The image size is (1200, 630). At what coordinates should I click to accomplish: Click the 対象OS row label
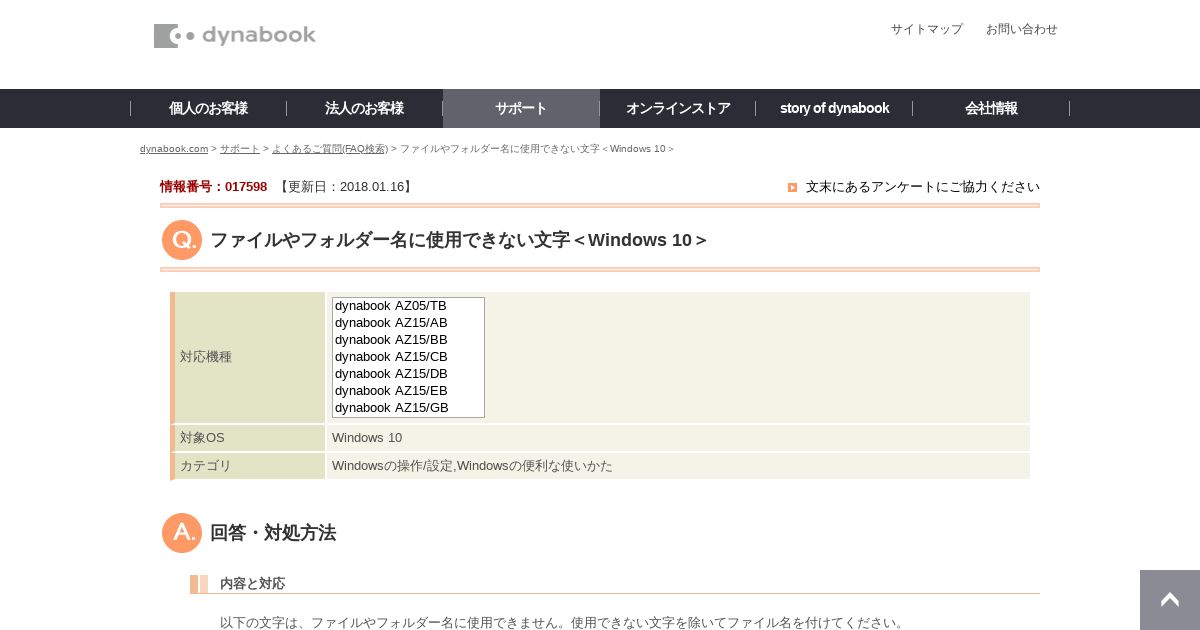[x=202, y=438]
